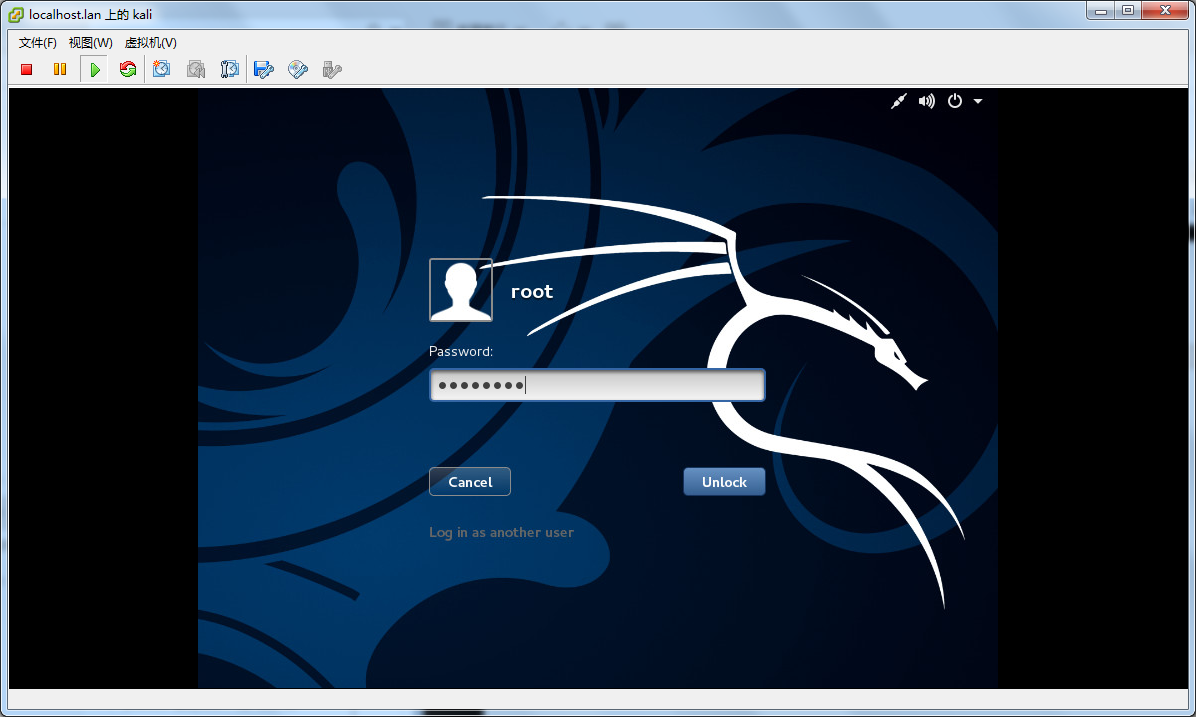1196x717 pixels.
Task: Click the power icon on Kali top bar
Action: tap(955, 101)
